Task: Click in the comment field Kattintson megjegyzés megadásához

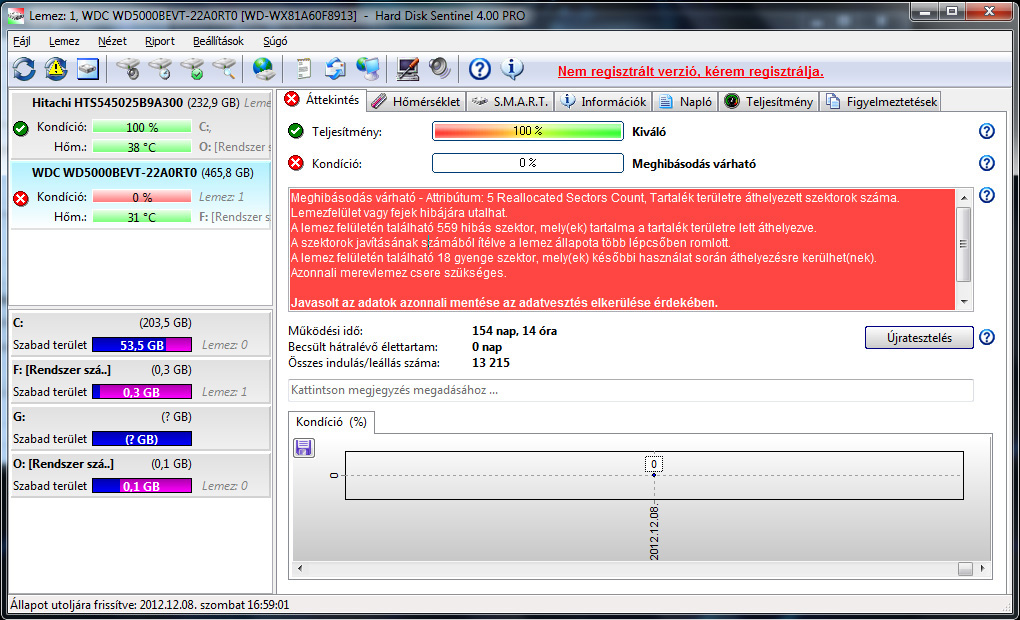Action: [x=630, y=390]
